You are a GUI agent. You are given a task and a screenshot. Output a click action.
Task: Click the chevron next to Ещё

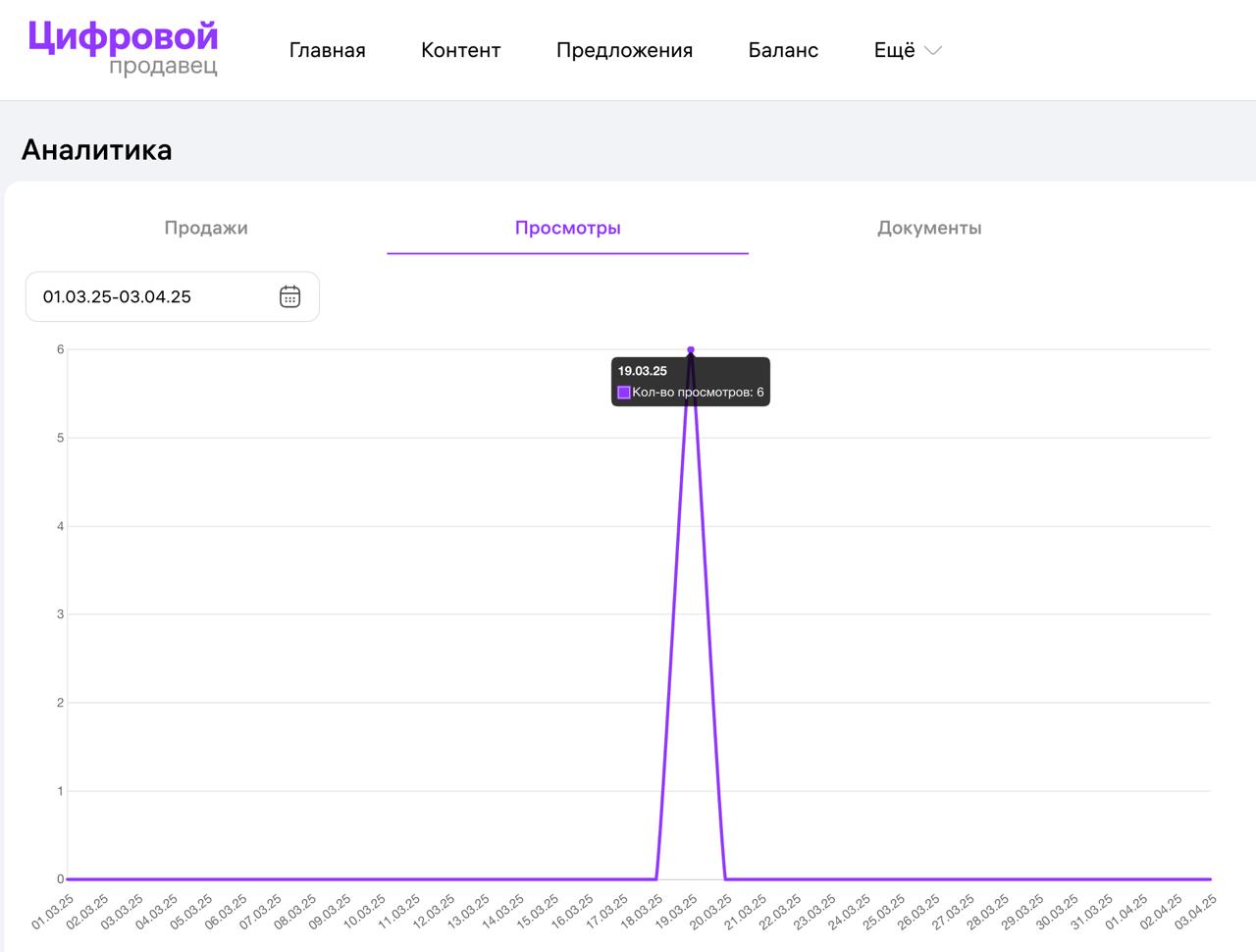[x=933, y=51]
